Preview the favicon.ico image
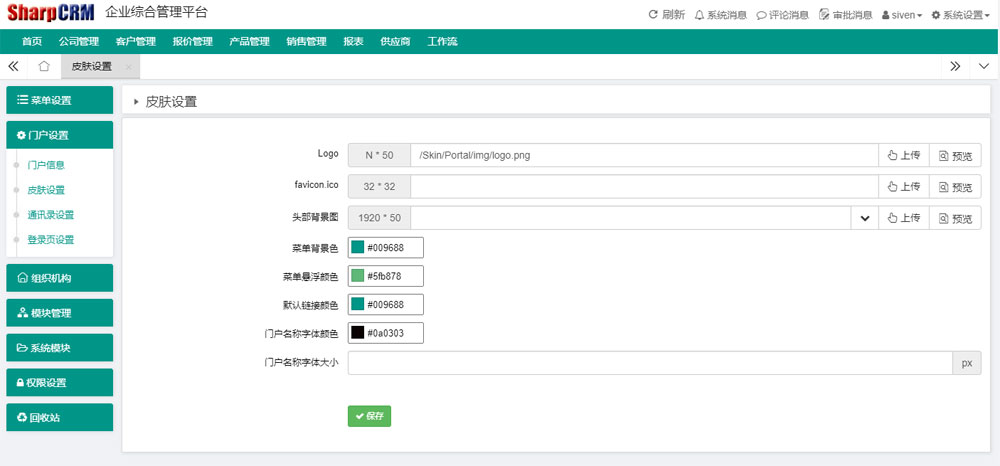Screen dimensions: 1000x466 click(955, 187)
